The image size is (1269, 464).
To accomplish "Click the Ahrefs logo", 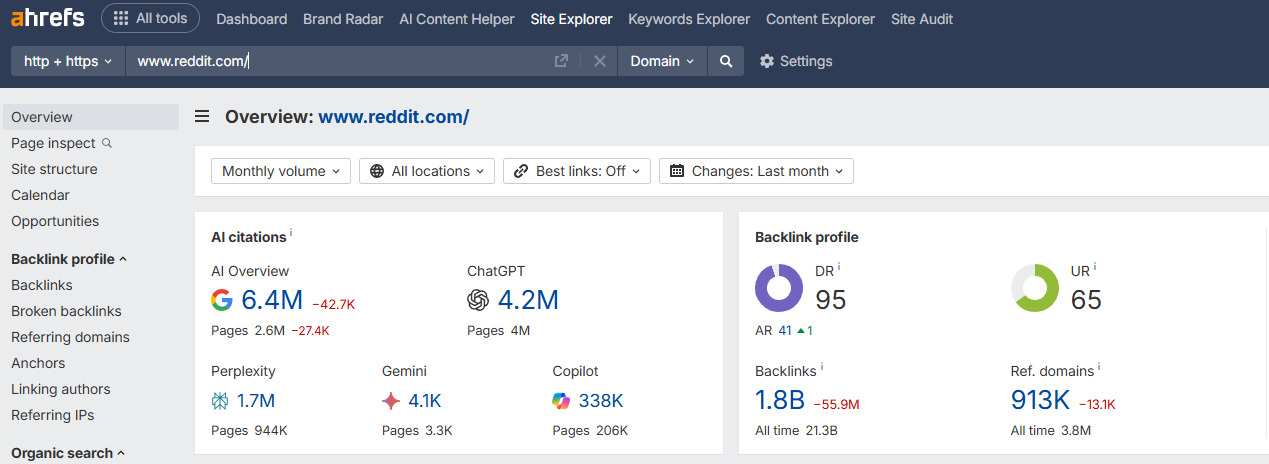I will (47, 18).
